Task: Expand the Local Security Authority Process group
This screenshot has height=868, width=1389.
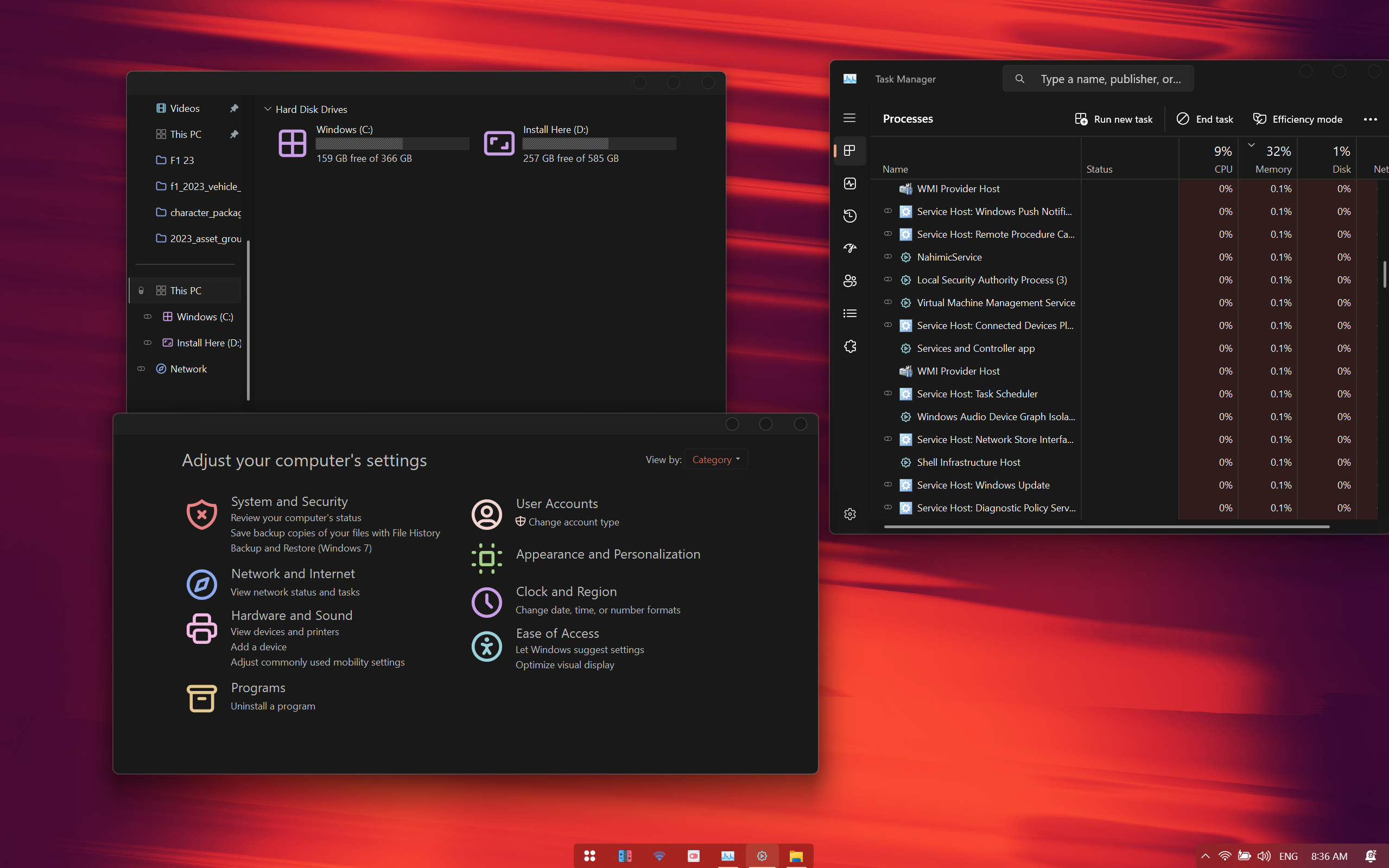Action: tap(888, 280)
